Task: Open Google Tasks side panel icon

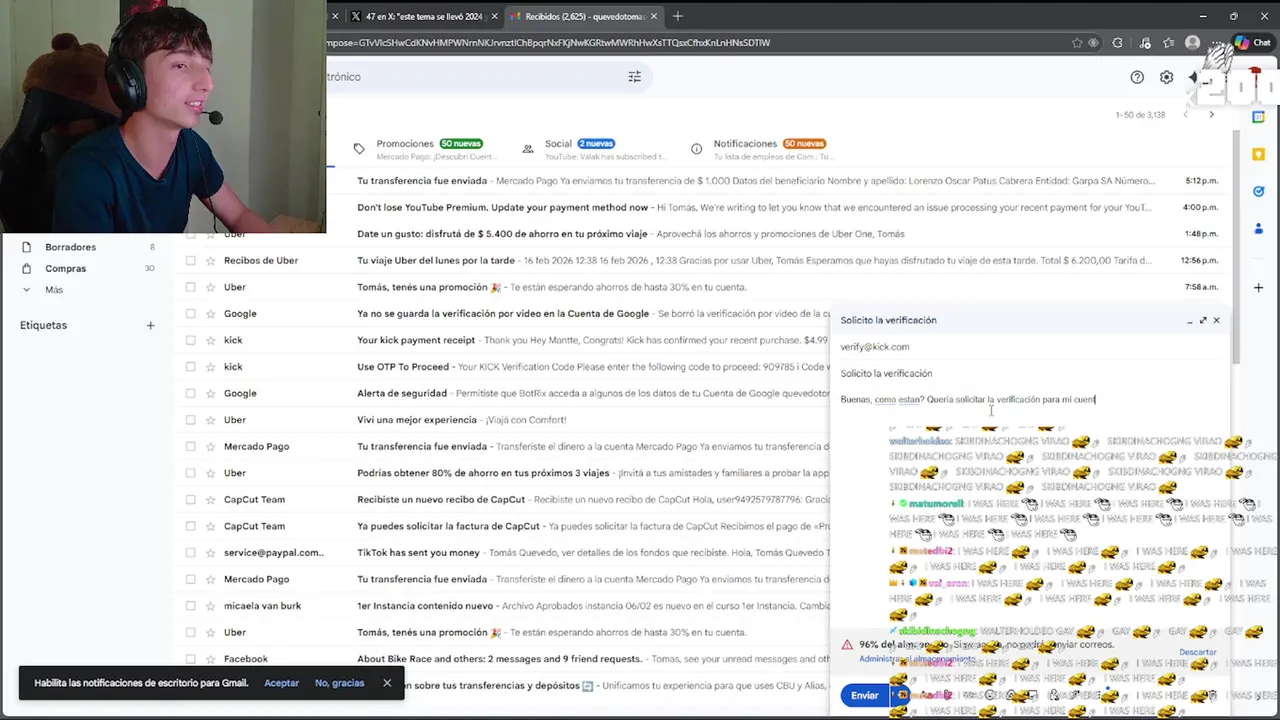Action: [x=1259, y=191]
